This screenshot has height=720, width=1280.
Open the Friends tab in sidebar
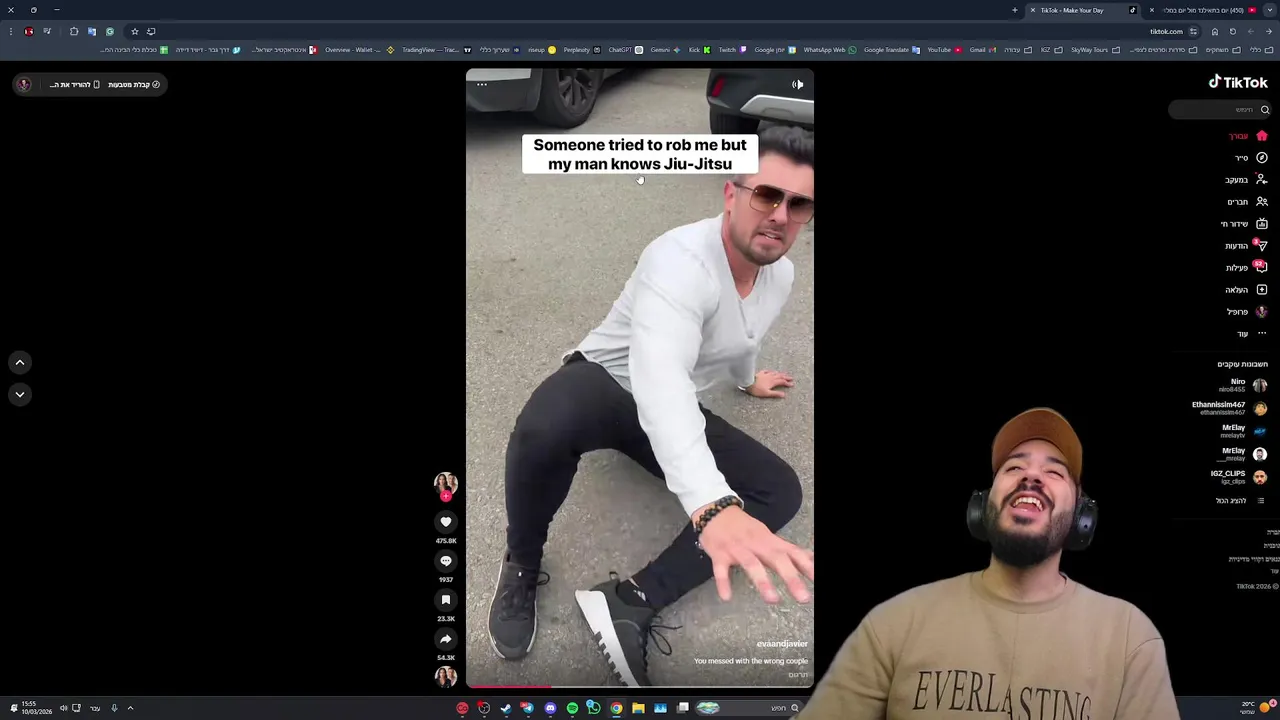(1248, 202)
